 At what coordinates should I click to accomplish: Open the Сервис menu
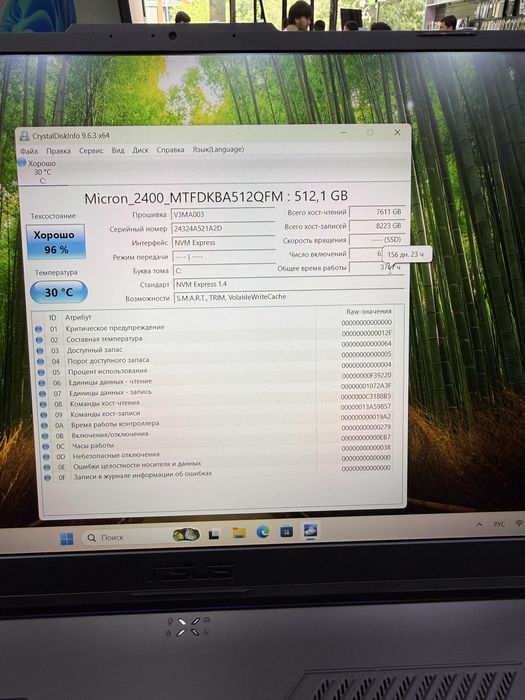[91, 150]
